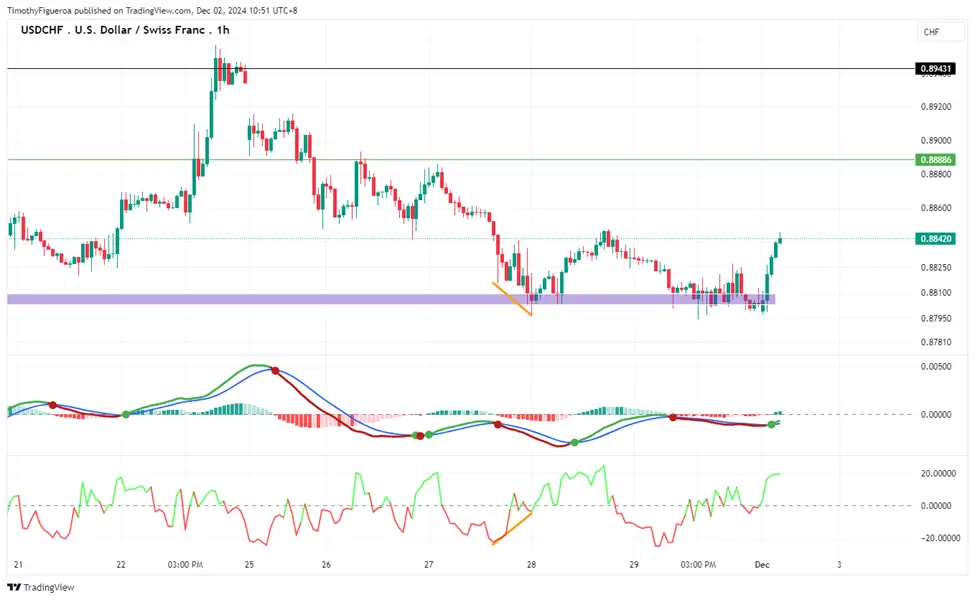This screenshot has height=600, width=975.
Task: Click the date label 28 on the time axis
Action: tap(531, 565)
